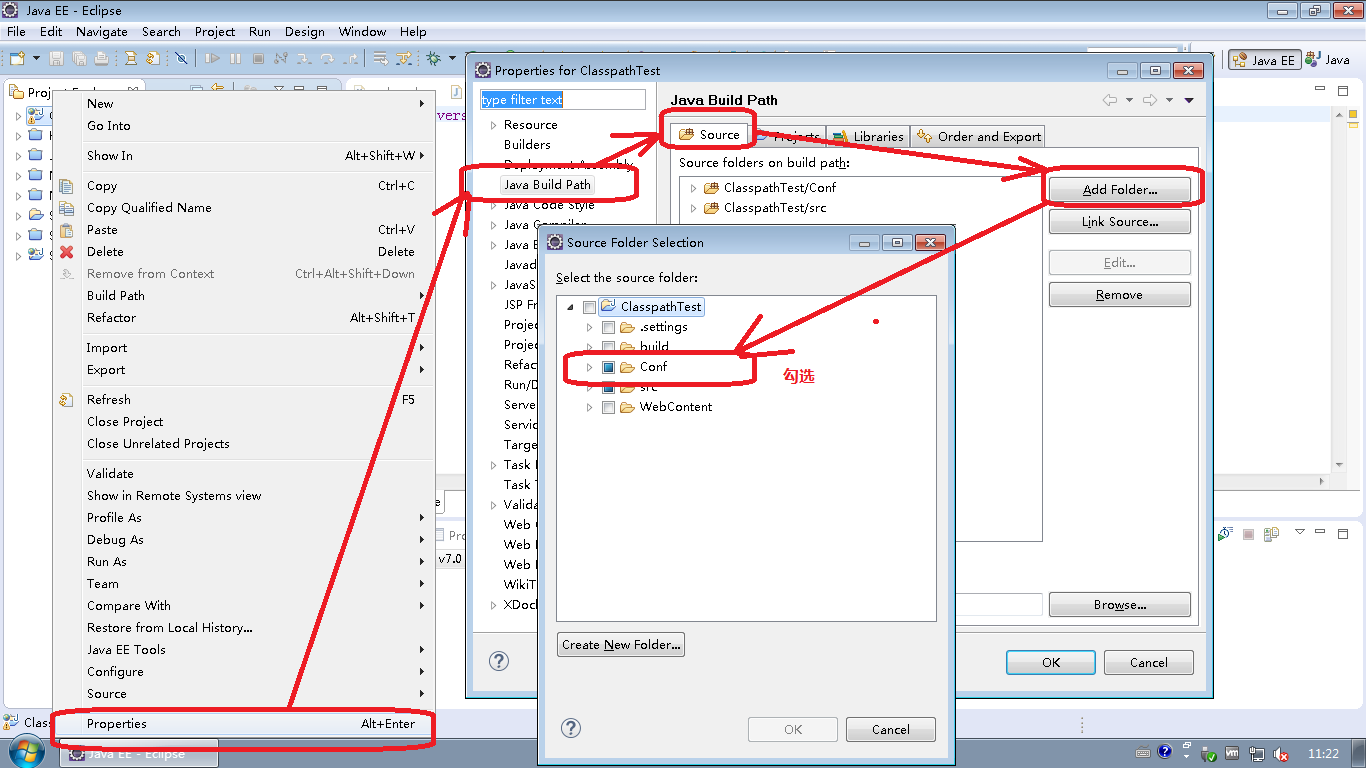Expand the .settings folder node
Image resolution: width=1366 pixels, height=768 pixels.
[590, 327]
